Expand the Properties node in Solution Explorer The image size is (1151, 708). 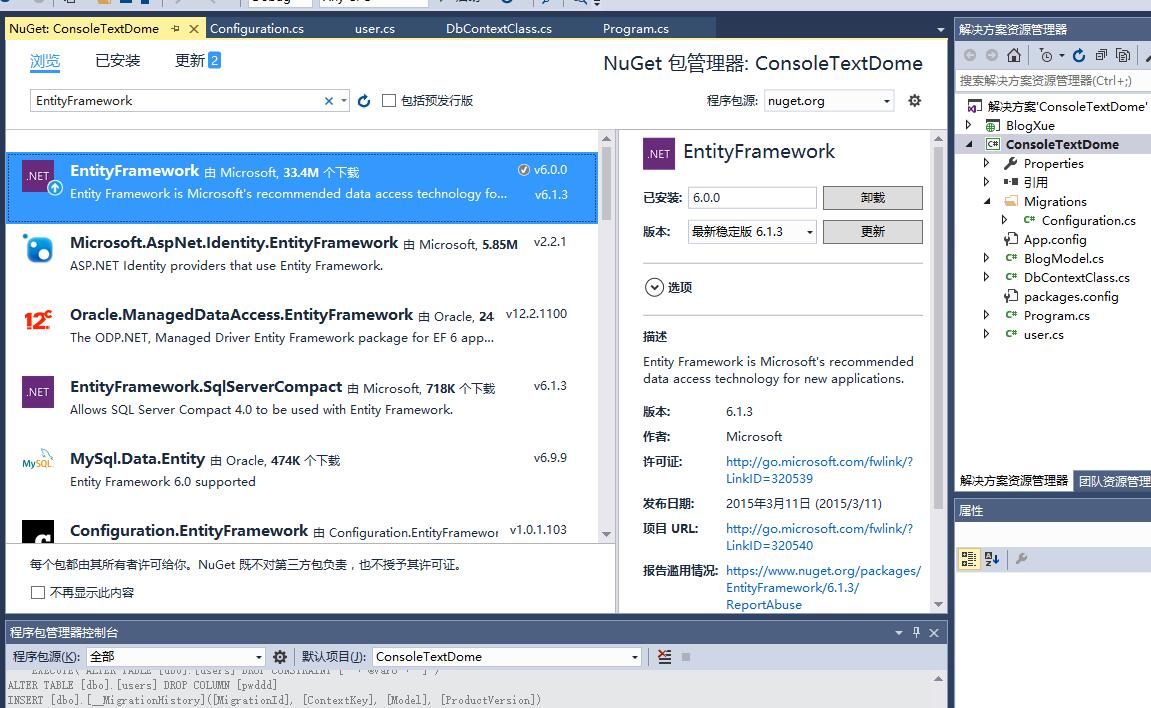(987, 163)
